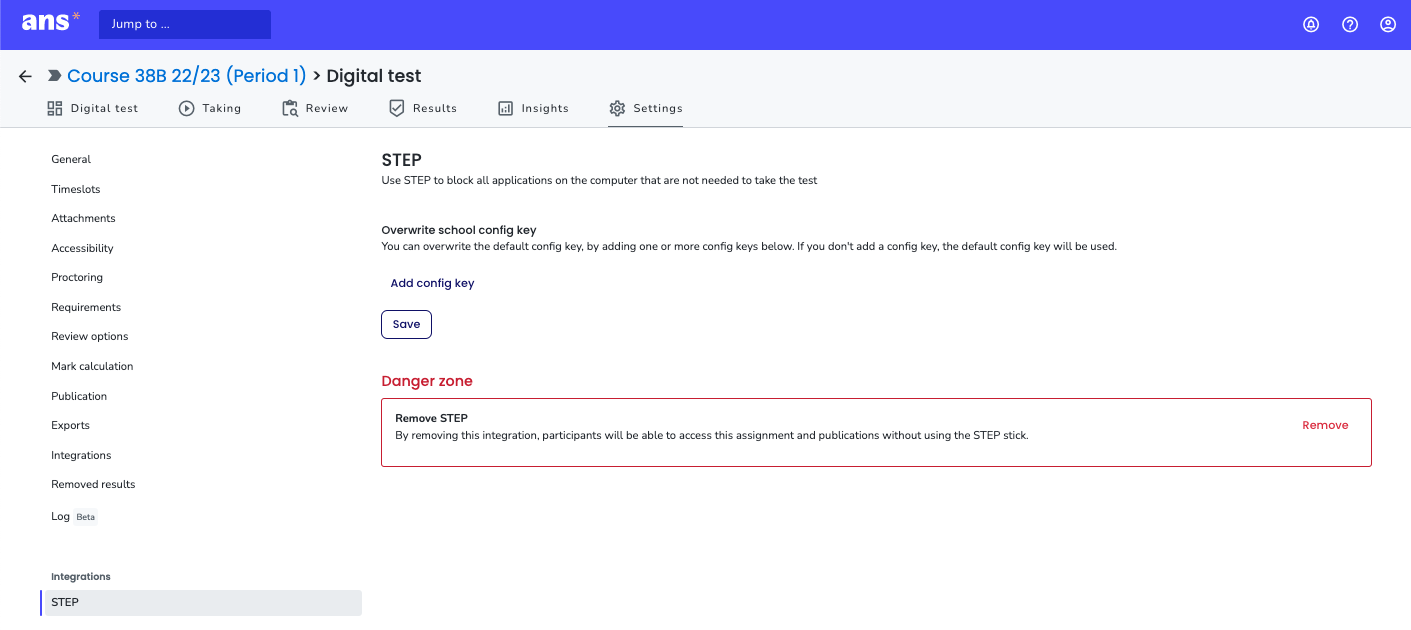Open the user account profile icon

(1388, 25)
